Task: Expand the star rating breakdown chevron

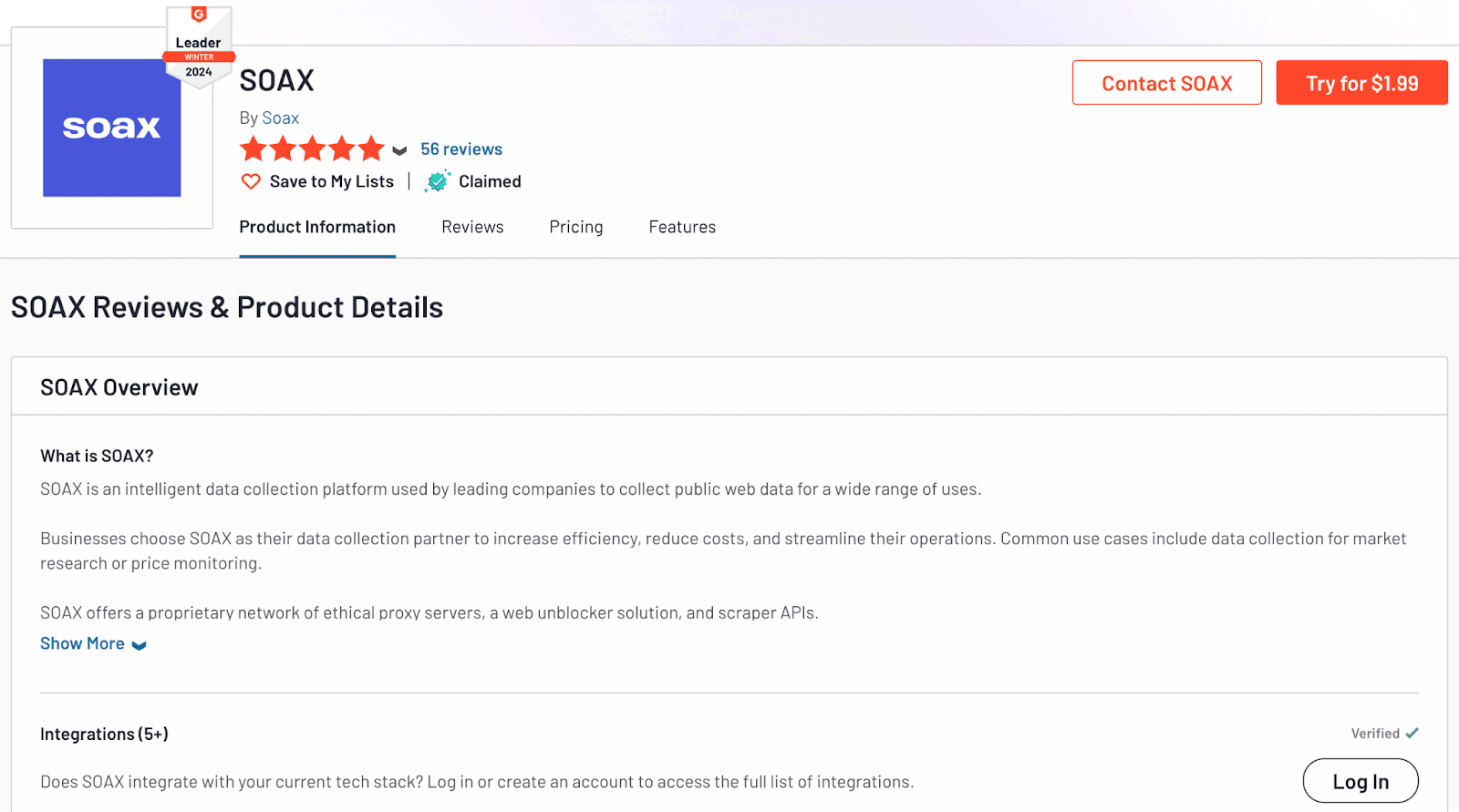Action: pos(399,150)
